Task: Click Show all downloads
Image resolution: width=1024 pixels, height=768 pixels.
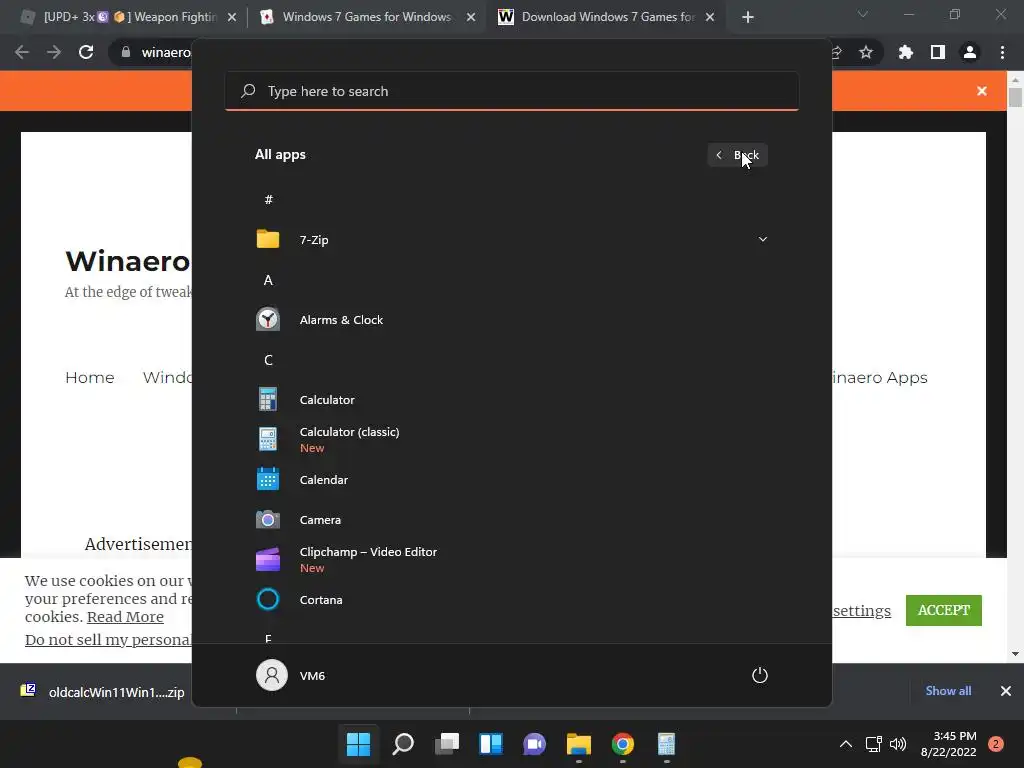Action: [x=948, y=691]
